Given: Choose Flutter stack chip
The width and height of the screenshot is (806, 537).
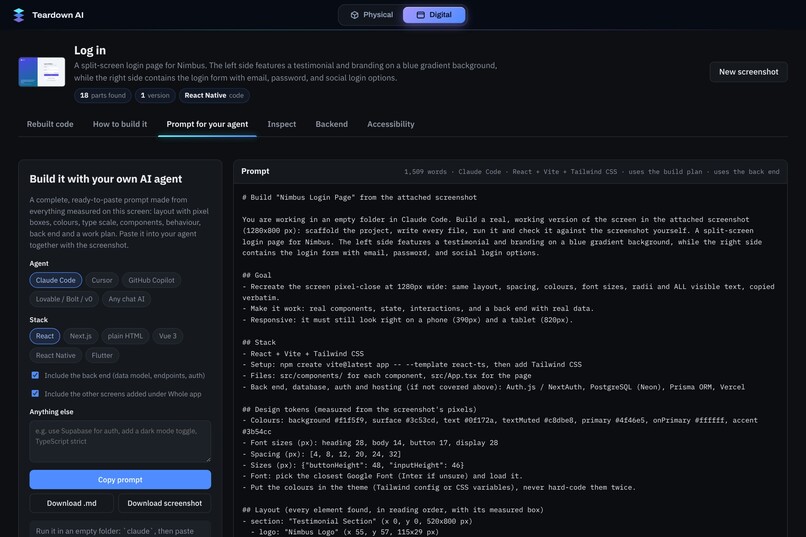Looking at the screenshot, I should click(102, 356).
